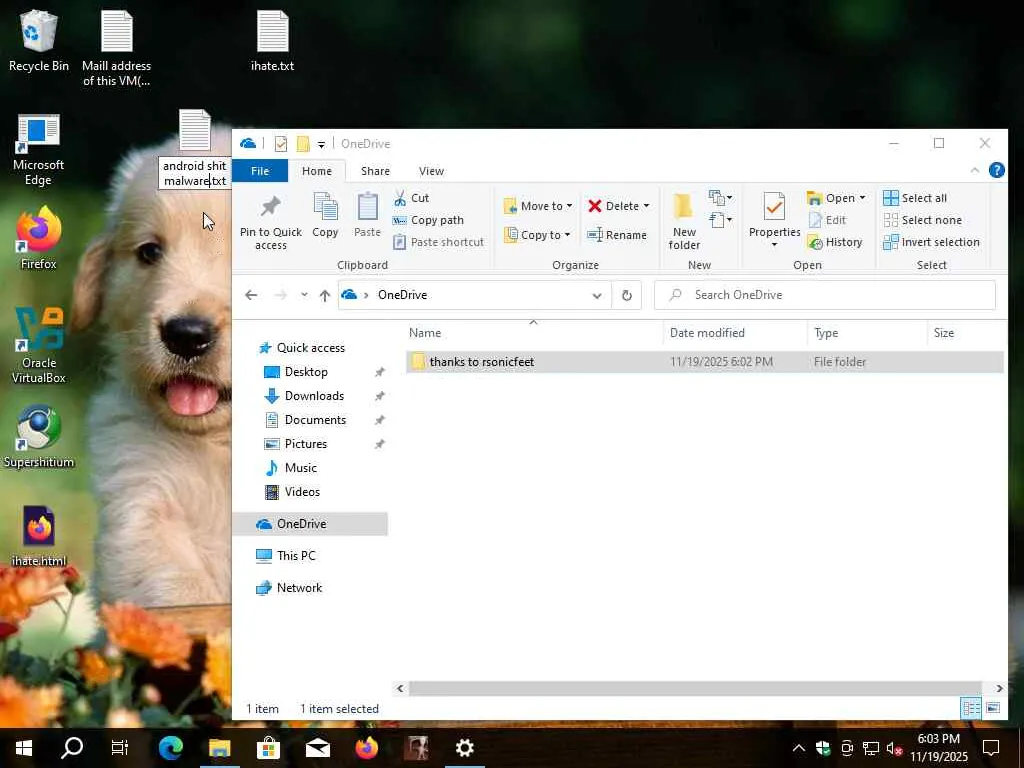Open the Delete dropdown arrow
Image resolution: width=1024 pixels, height=768 pixels.
coord(646,206)
